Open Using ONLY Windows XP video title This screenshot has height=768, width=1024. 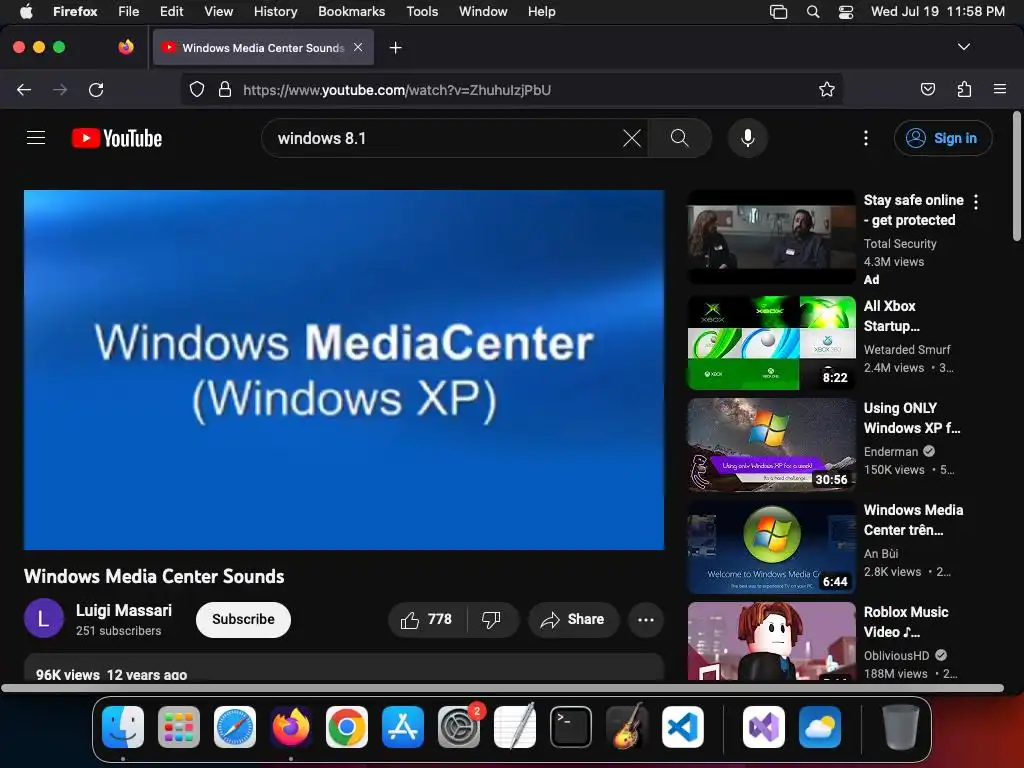pos(912,418)
